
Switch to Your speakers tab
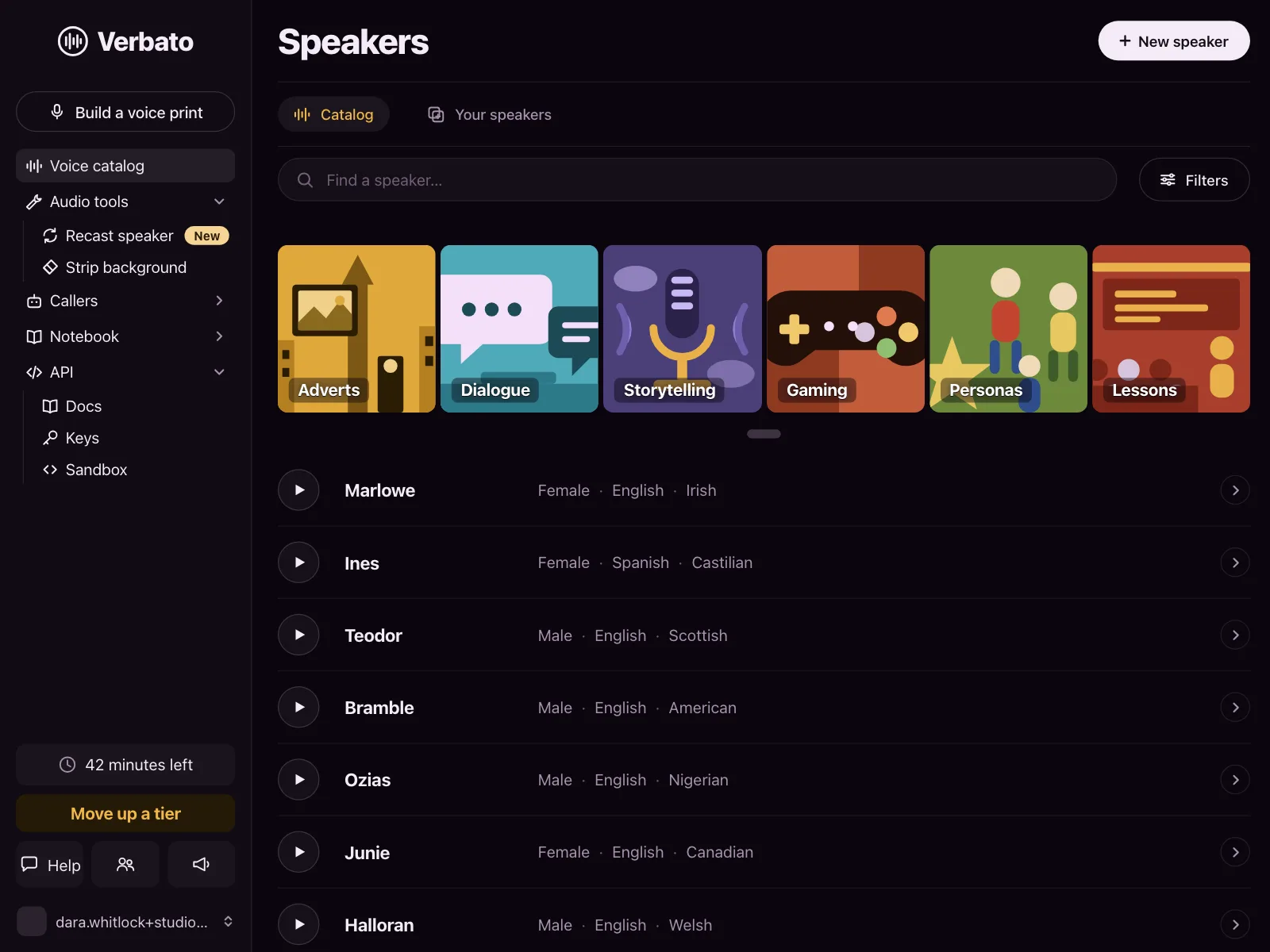tap(490, 114)
